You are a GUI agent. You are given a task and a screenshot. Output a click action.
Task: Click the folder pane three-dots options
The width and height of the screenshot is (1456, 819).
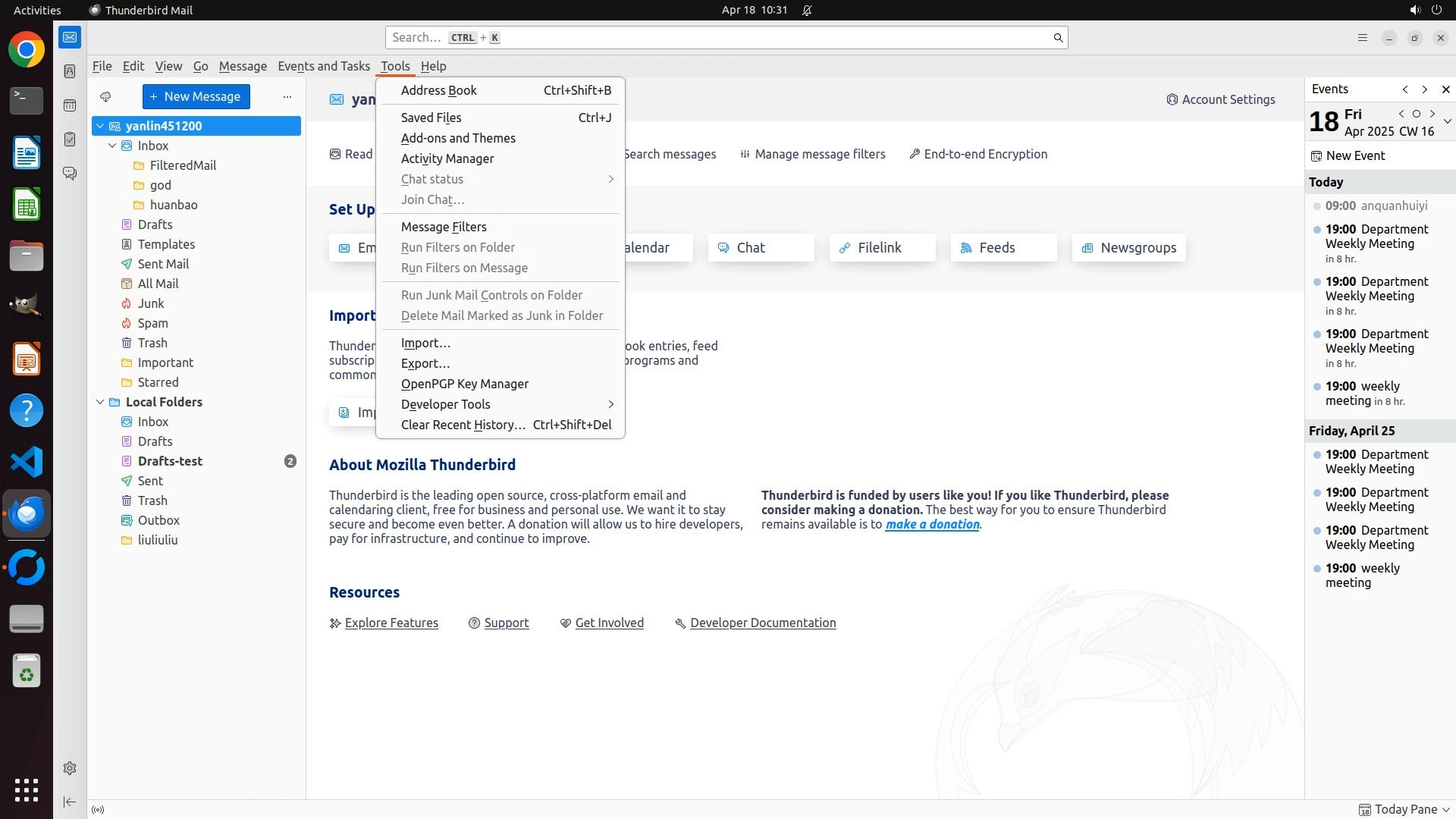(x=287, y=96)
